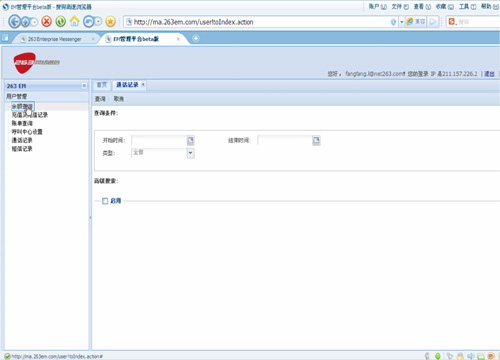Click the yellow star favorites icon

coord(110,22)
